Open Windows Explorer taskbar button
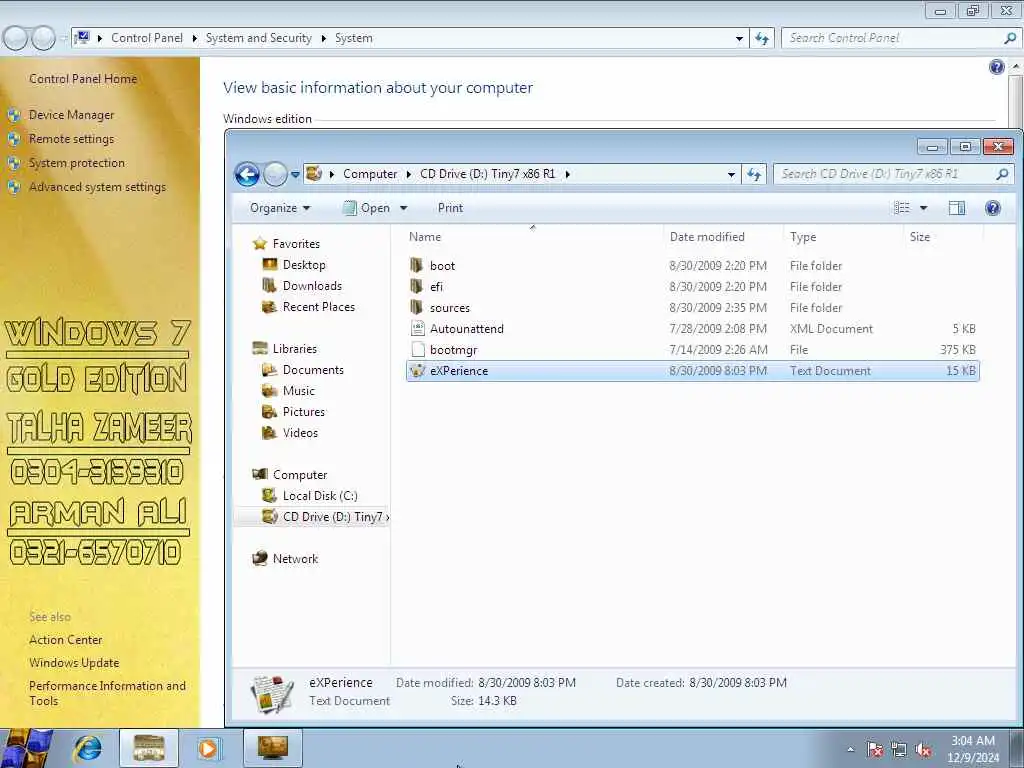This screenshot has height=768, width=1024. [x=149, y=748]
